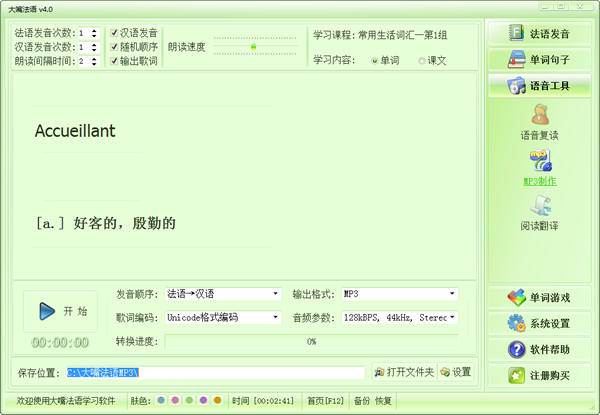The width and height of the screenshot is (600, 415).
Task: Decrease 朗读间隔时间 with down arrow
Action: (x=94, y=64)
